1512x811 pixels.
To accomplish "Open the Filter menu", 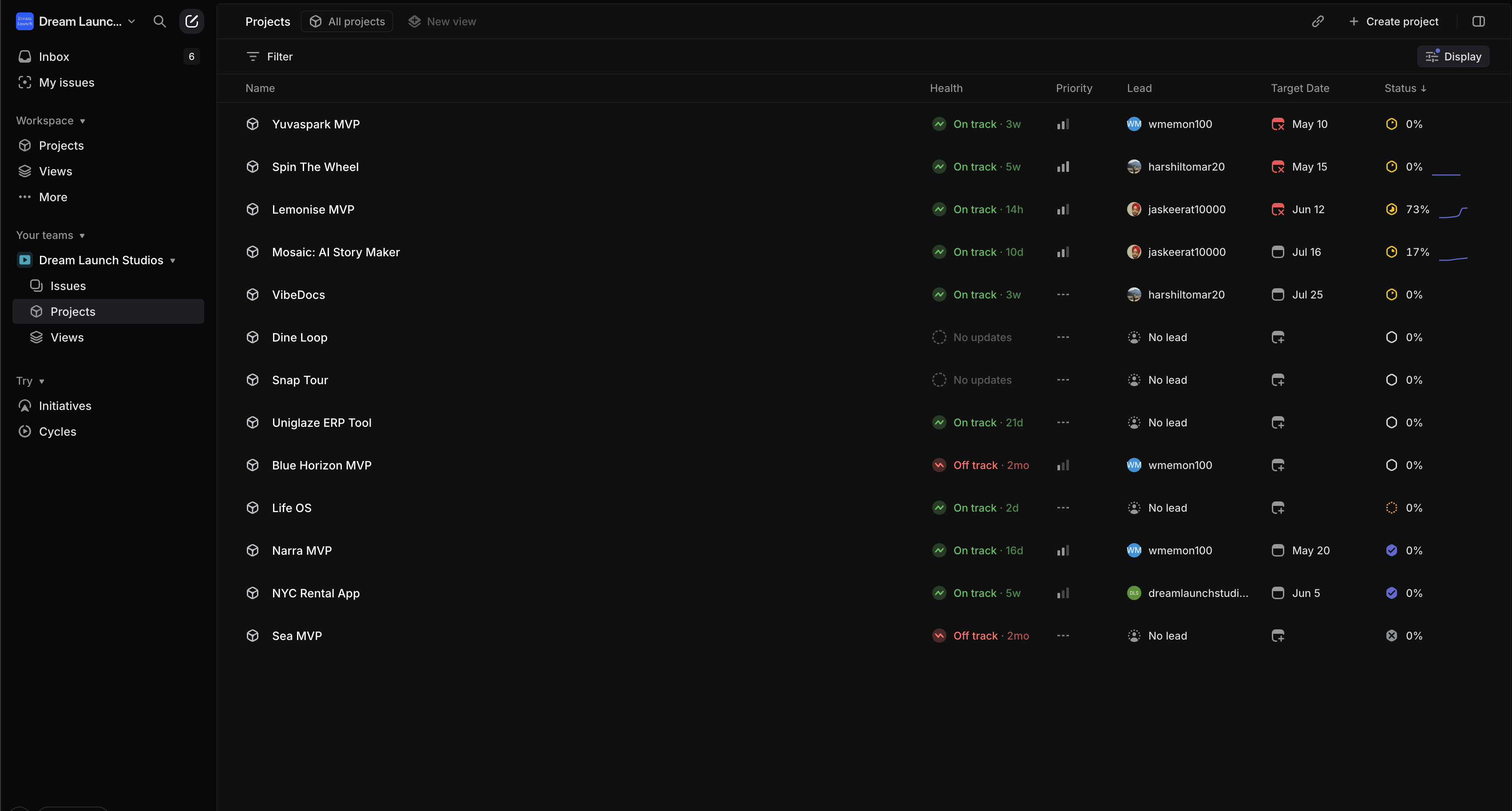I will click(x=269, y=56).
